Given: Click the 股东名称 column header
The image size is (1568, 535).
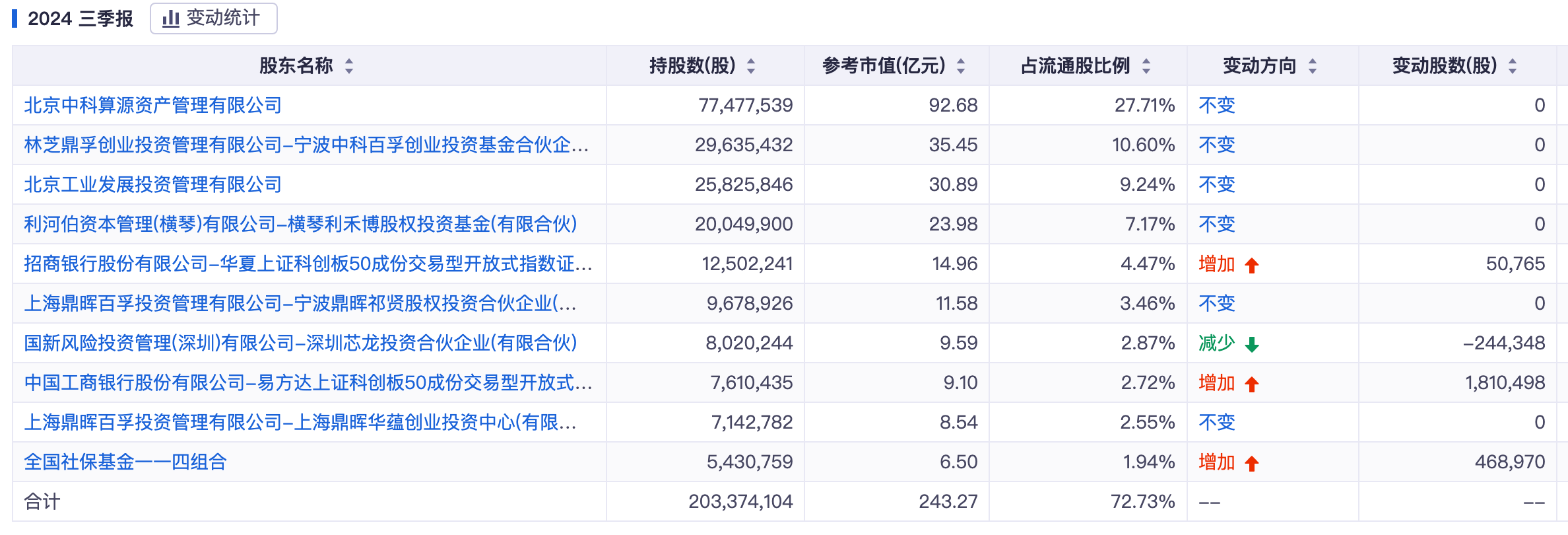Looking at the screenshot, I should (x=296, y=65).
